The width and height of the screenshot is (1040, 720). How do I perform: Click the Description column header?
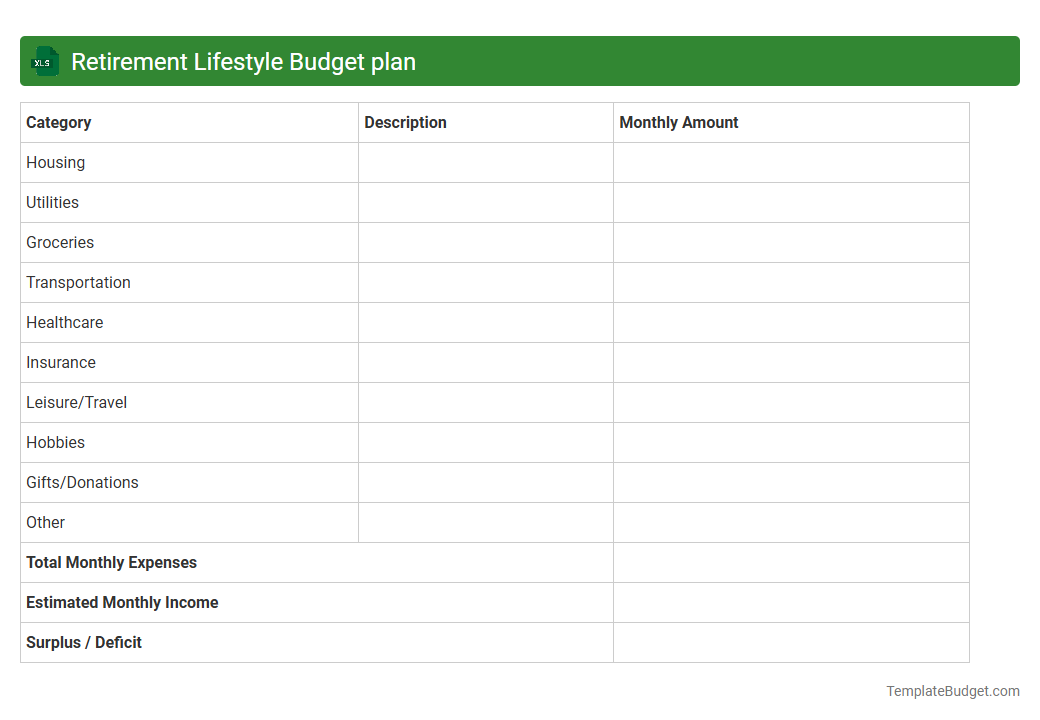(405, 122)
